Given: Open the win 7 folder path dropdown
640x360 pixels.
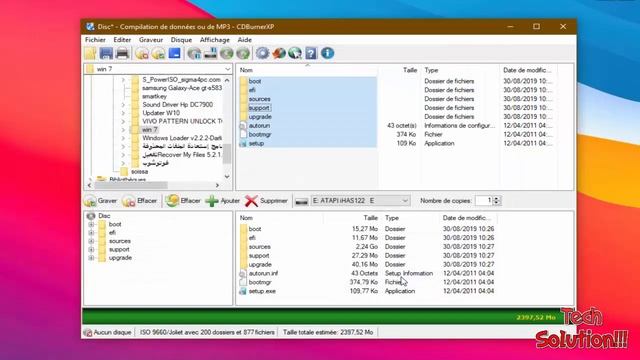Looking at the screenshot, I should 227,69.
